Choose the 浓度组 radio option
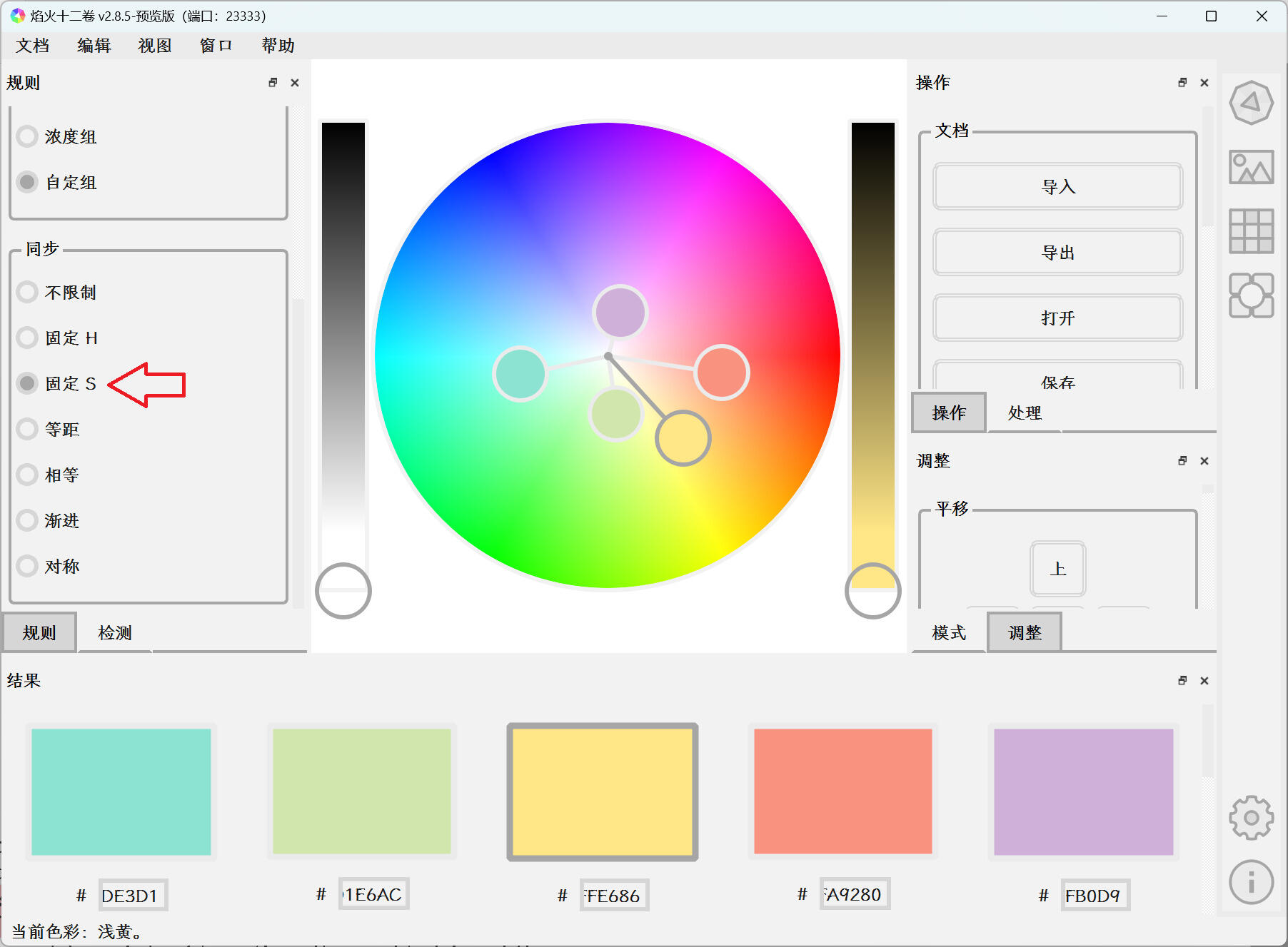The height and width of the screenshot is (947, 1288). (x=27, y=136)
